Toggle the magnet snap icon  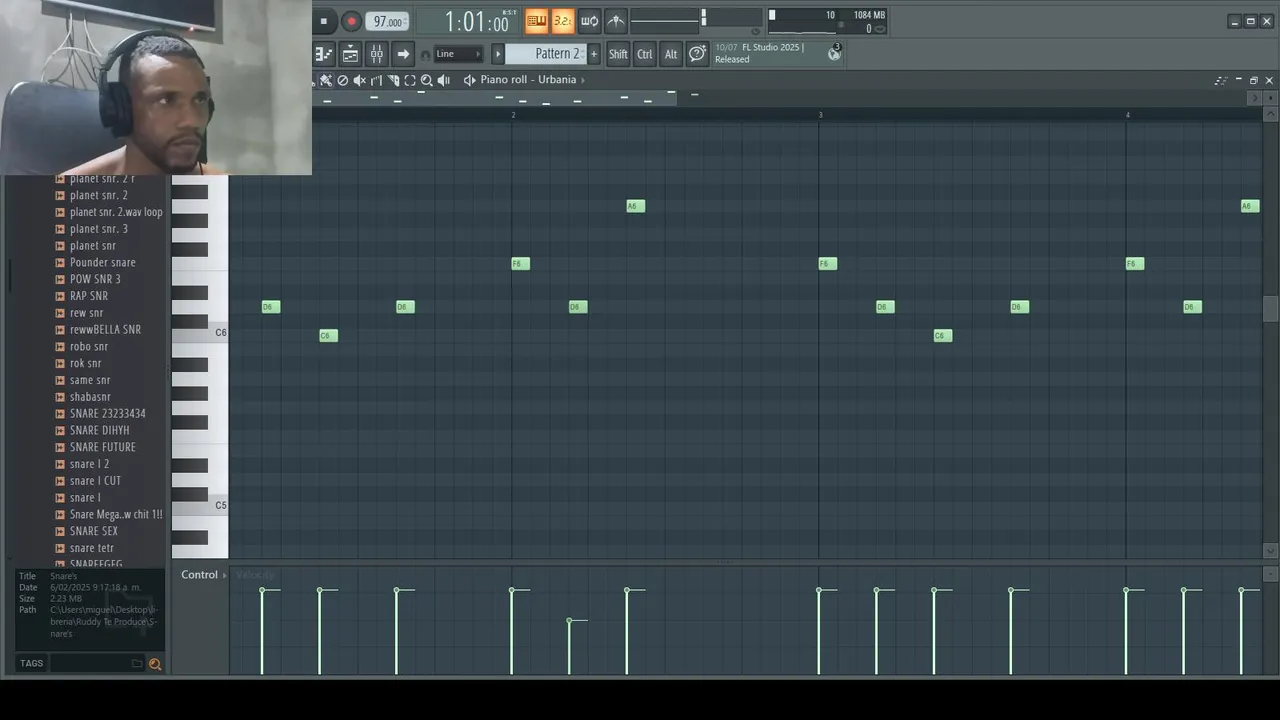(426, 54)
